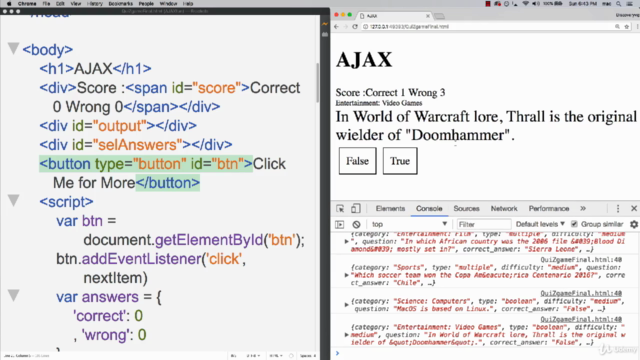Click the menu bar date and time

click(582, 4)
